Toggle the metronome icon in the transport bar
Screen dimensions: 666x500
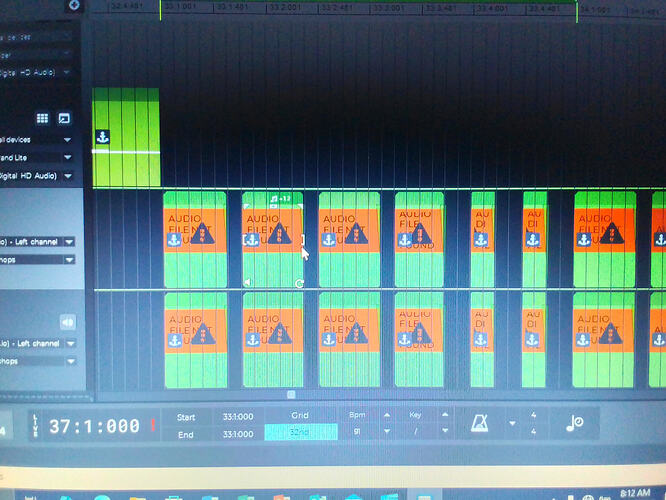[x=479, y=423]
